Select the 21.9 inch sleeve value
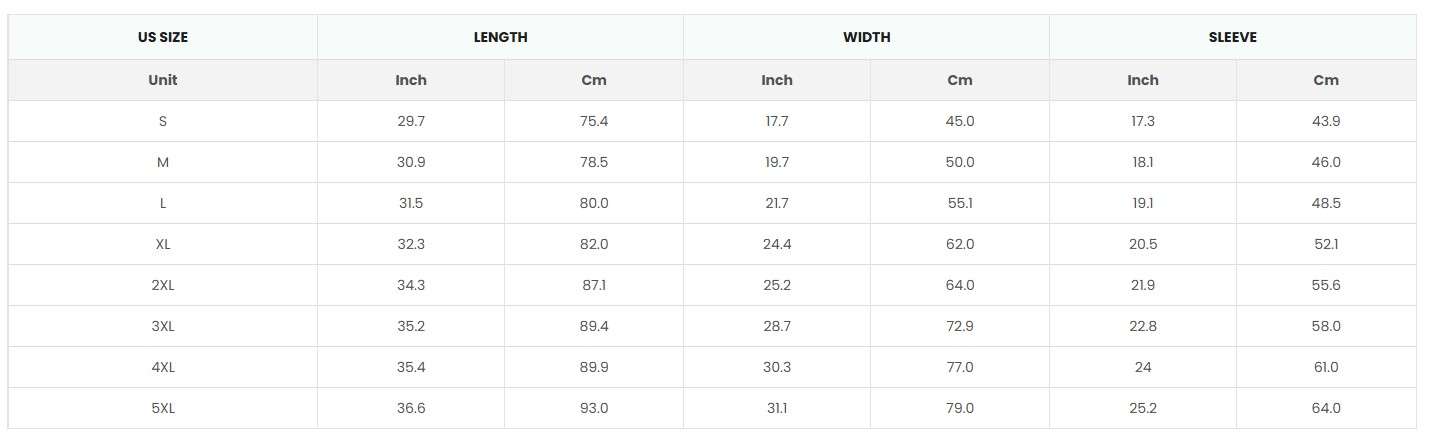 1143,285
